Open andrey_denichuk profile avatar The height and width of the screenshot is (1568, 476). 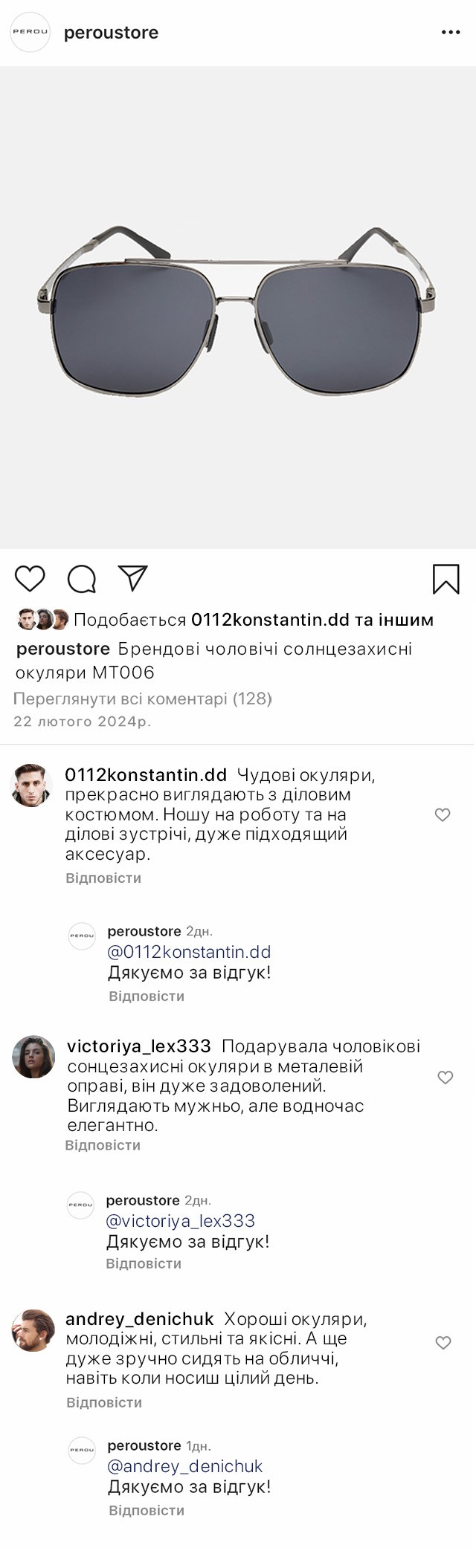click(33, 1330)
